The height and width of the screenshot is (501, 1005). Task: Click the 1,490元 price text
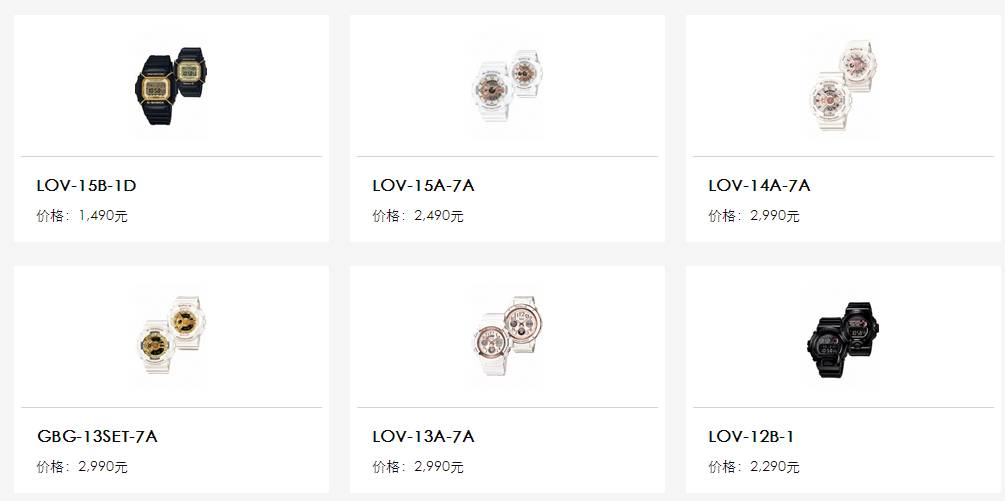point(103,216)
